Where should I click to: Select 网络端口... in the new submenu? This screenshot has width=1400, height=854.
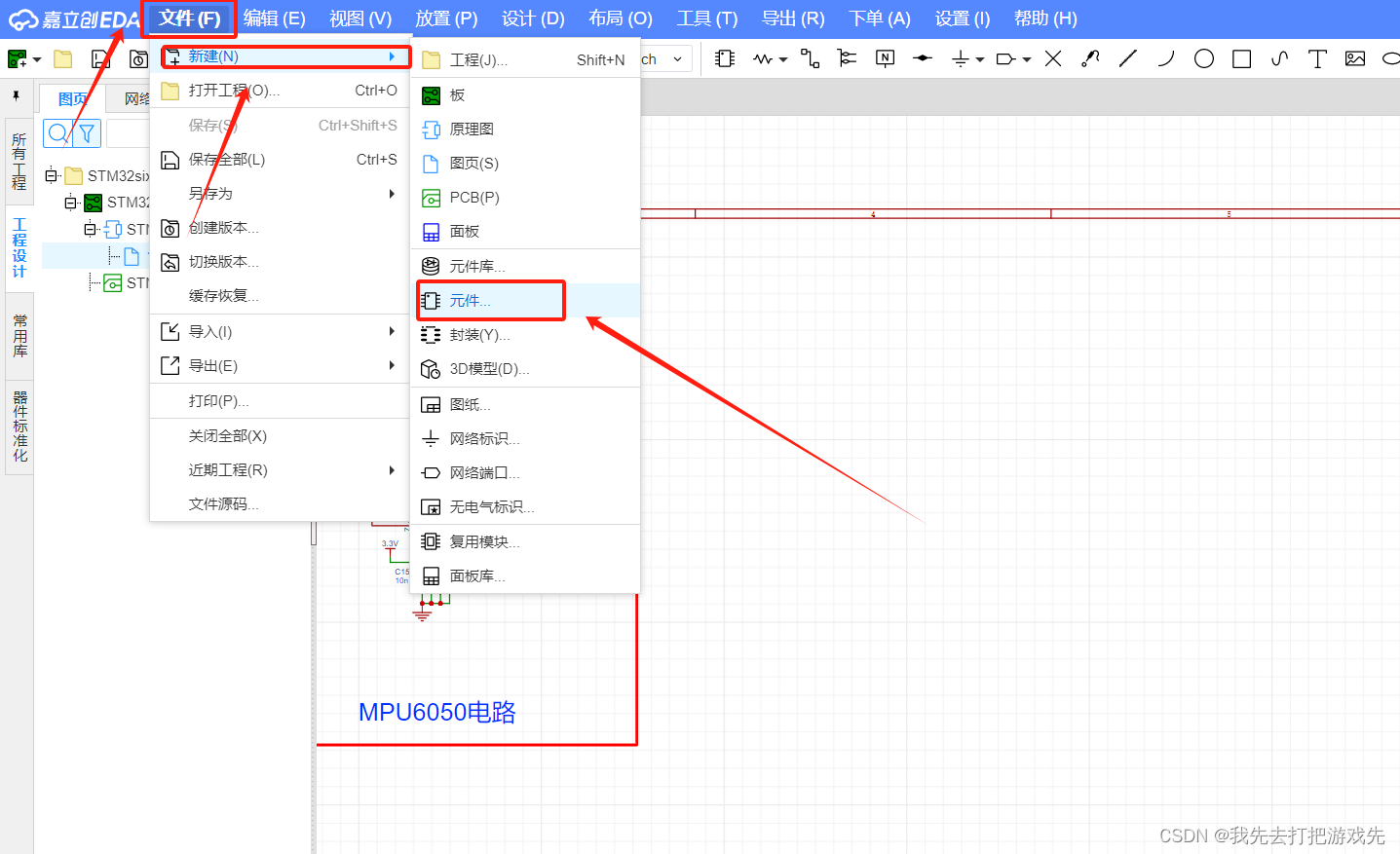coord(525,473)
